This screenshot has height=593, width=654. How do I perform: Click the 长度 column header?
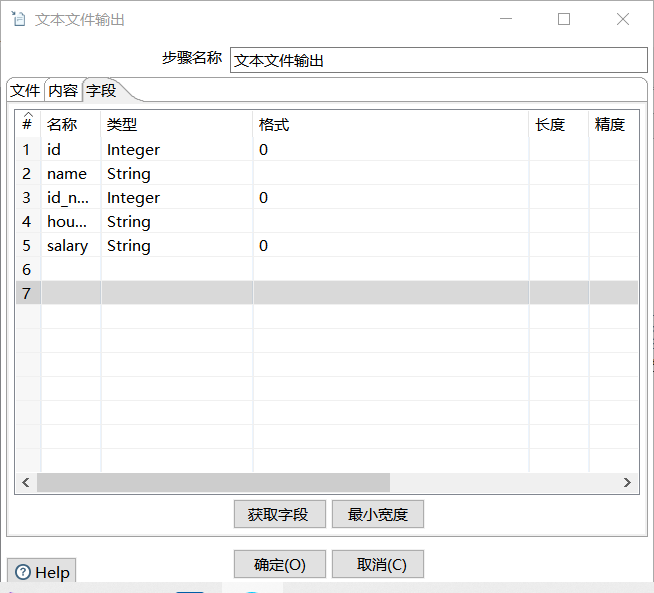559,124
